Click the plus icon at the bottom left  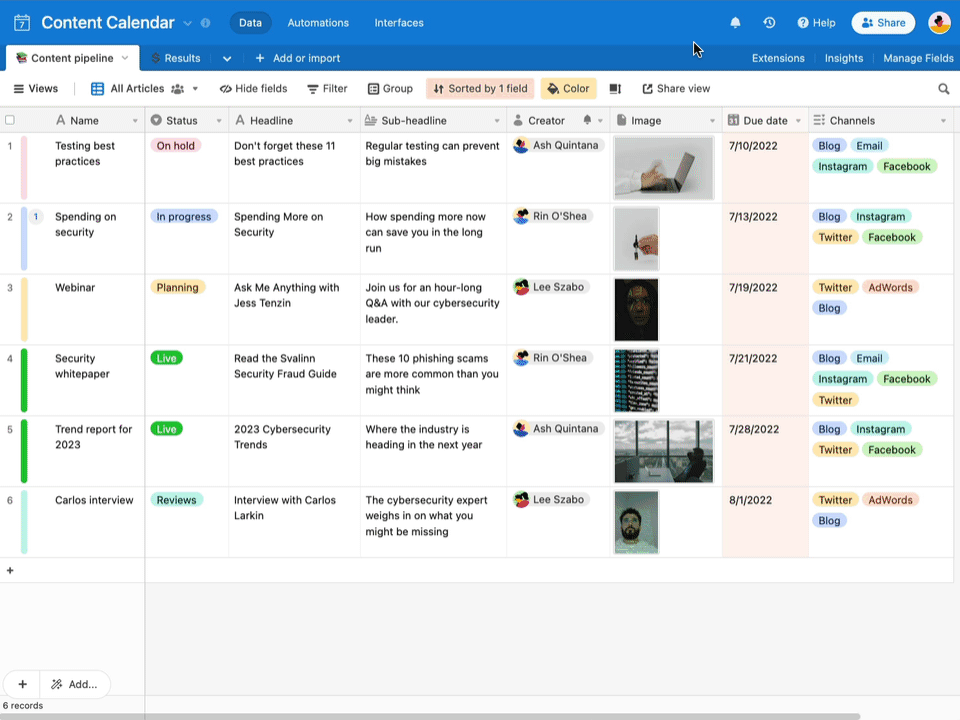23,684
